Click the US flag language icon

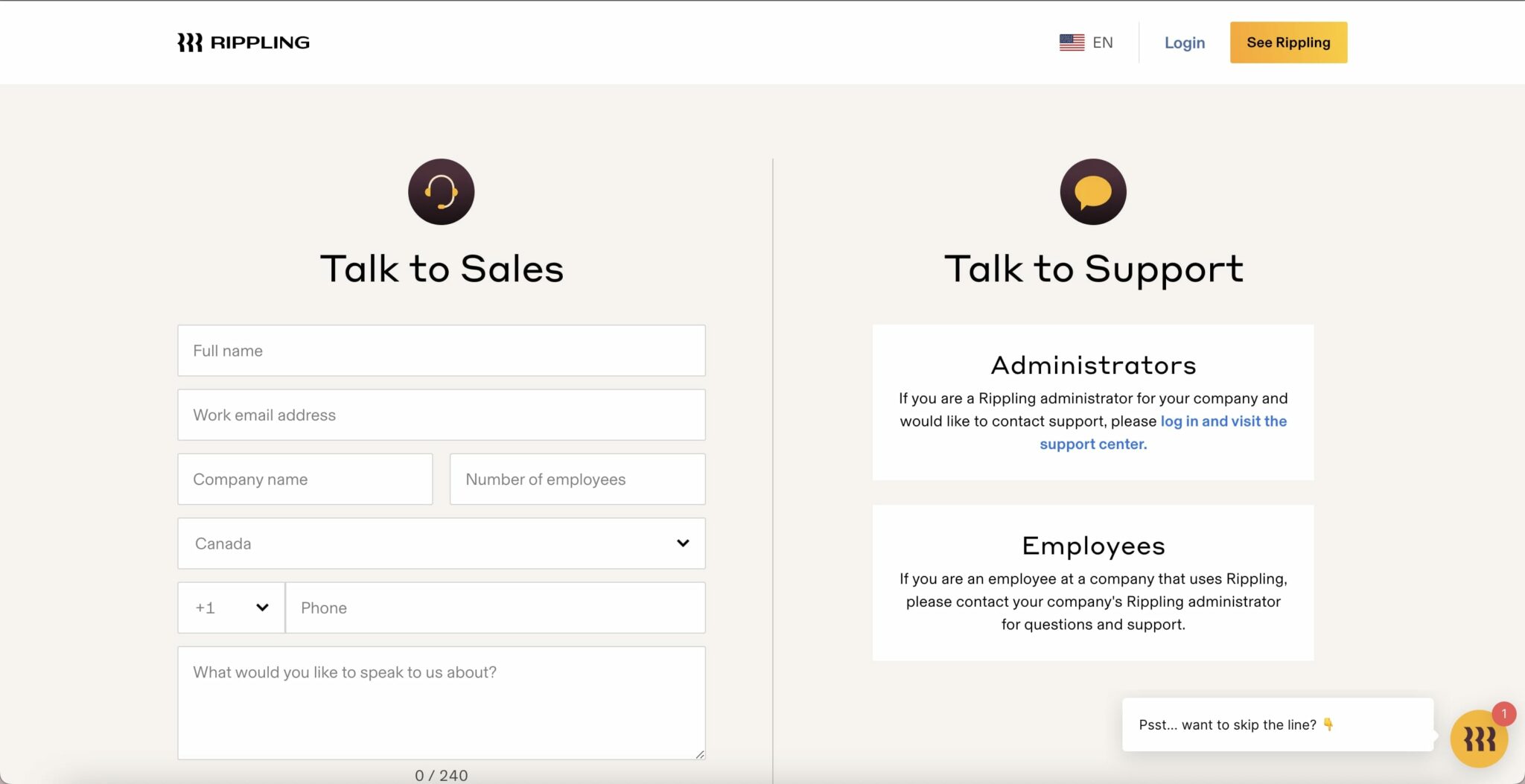point(1072,42)
